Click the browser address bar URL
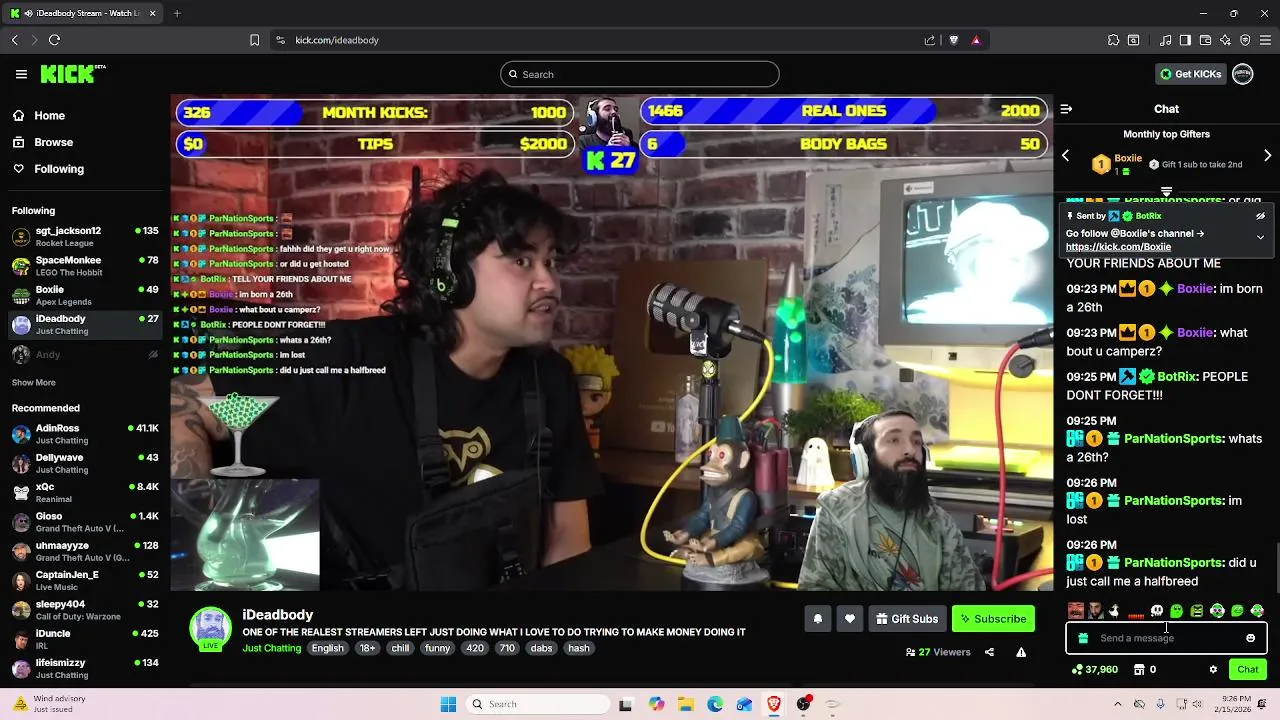Screen dimensions: 1280x720 pyautogui.click(x=337, y=40)
